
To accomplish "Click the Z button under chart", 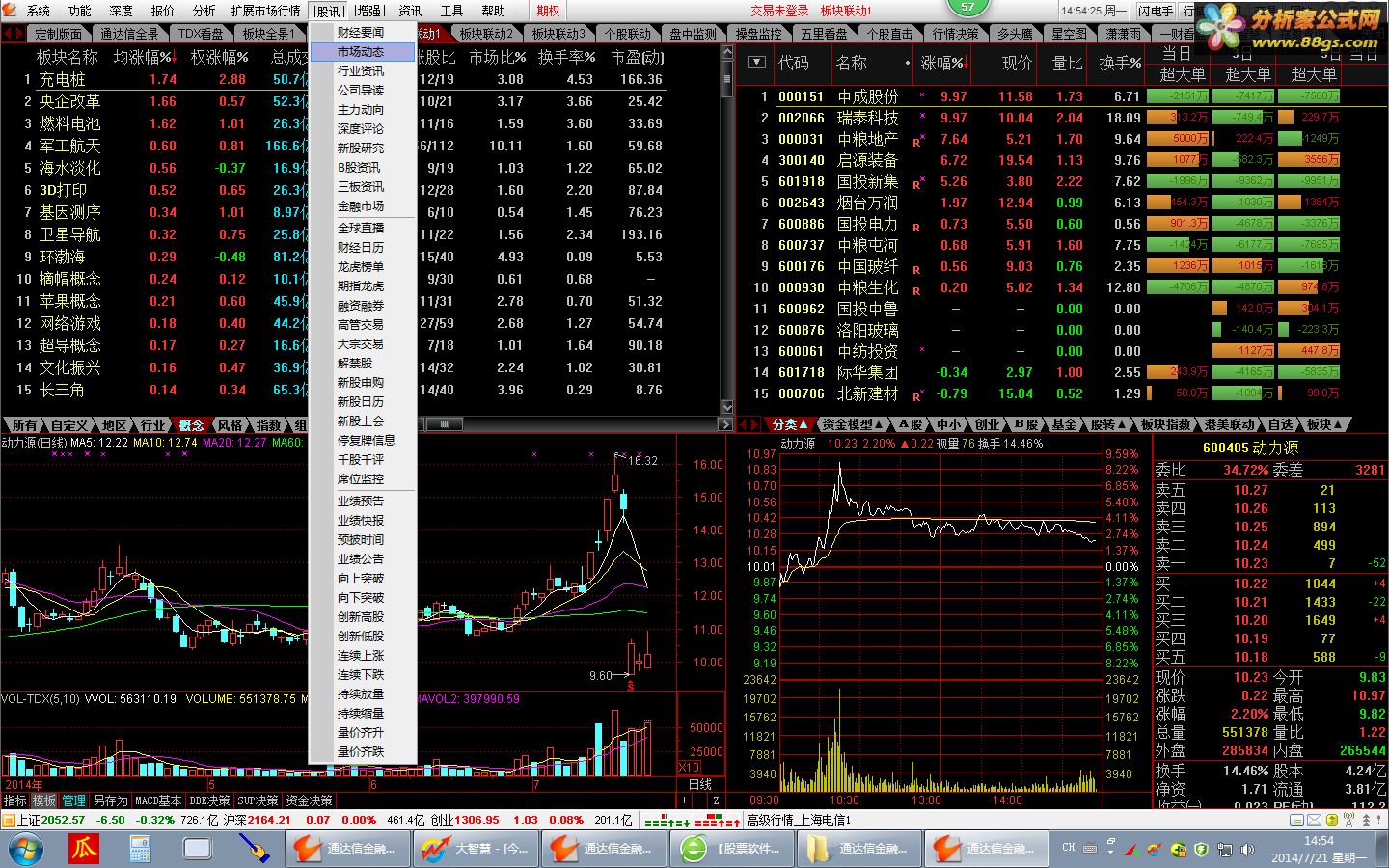I will pyautogui.click(x=716, y=800).
